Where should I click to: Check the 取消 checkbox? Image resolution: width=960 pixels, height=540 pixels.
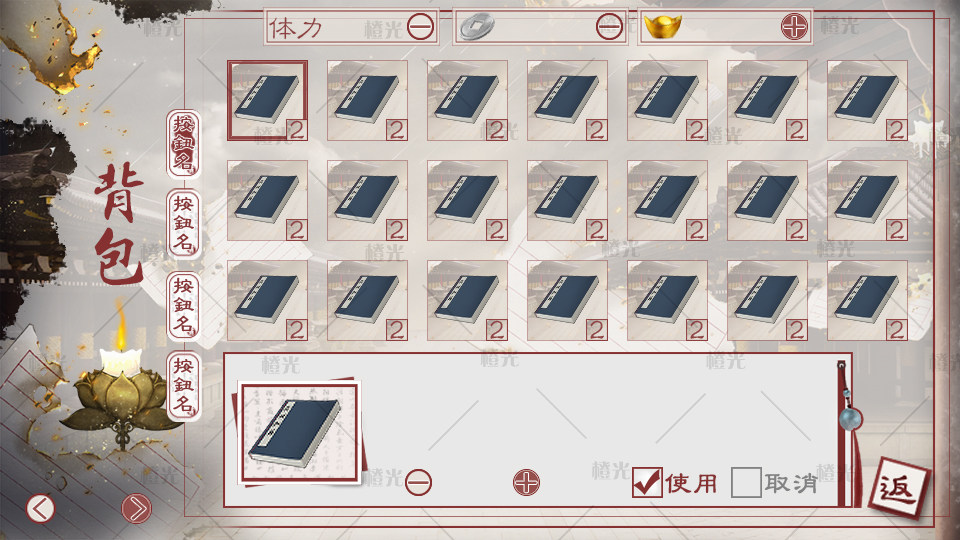[746, 482]
